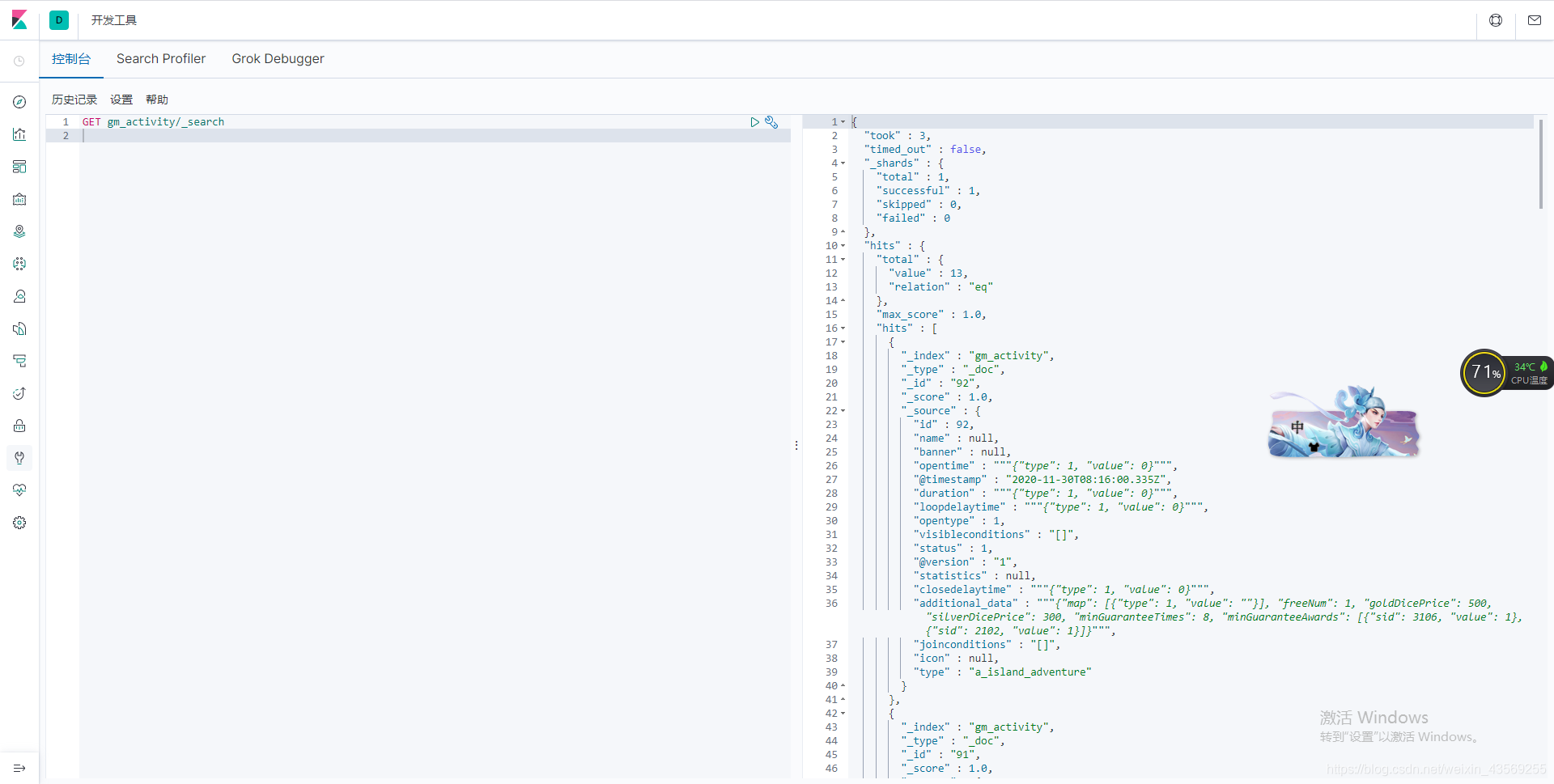The width and height of the screenshot is (1554, 784).
Task: Open the help icon in the top bar
Action: [x=1495, y=19]
